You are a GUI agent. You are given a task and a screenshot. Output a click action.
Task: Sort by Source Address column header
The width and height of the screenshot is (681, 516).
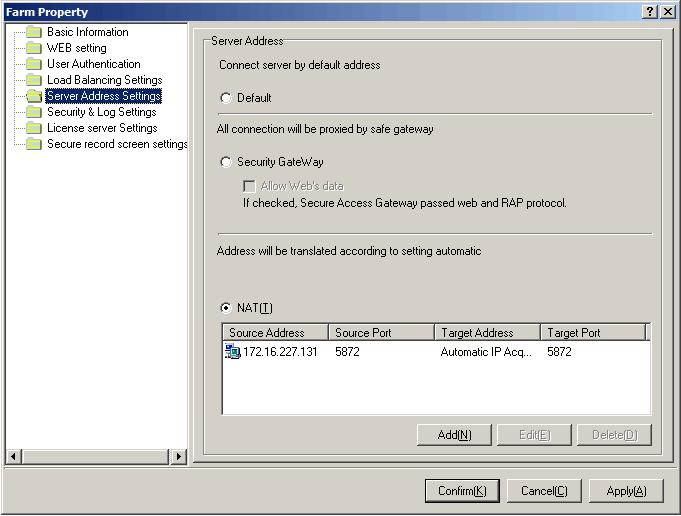[275, 332]
